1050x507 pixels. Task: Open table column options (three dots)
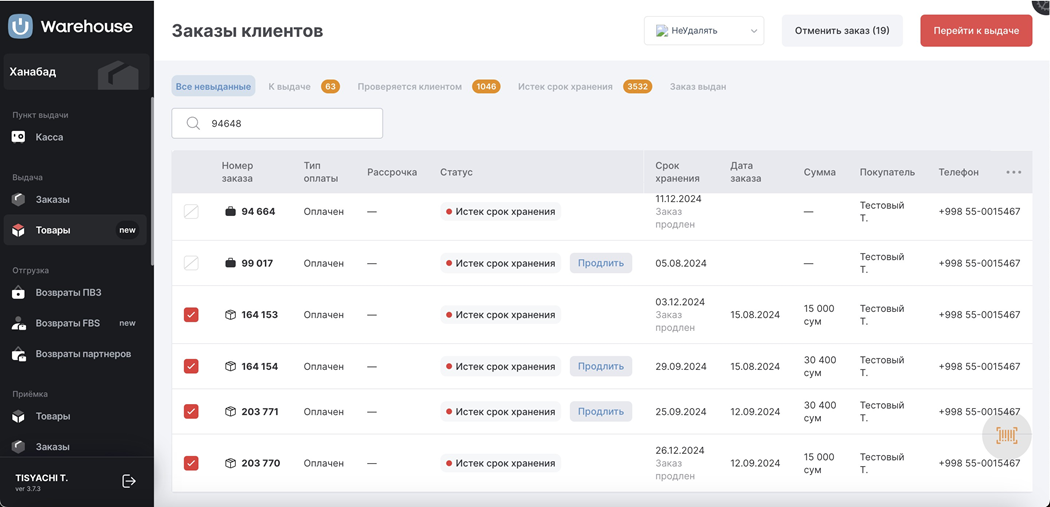tap(1013, 172)
